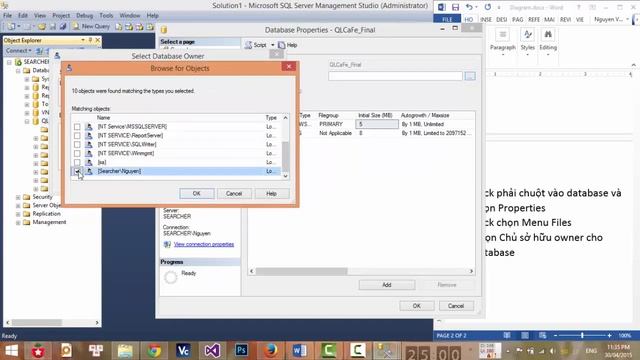Click the Word Undo icon

point(469,7)
